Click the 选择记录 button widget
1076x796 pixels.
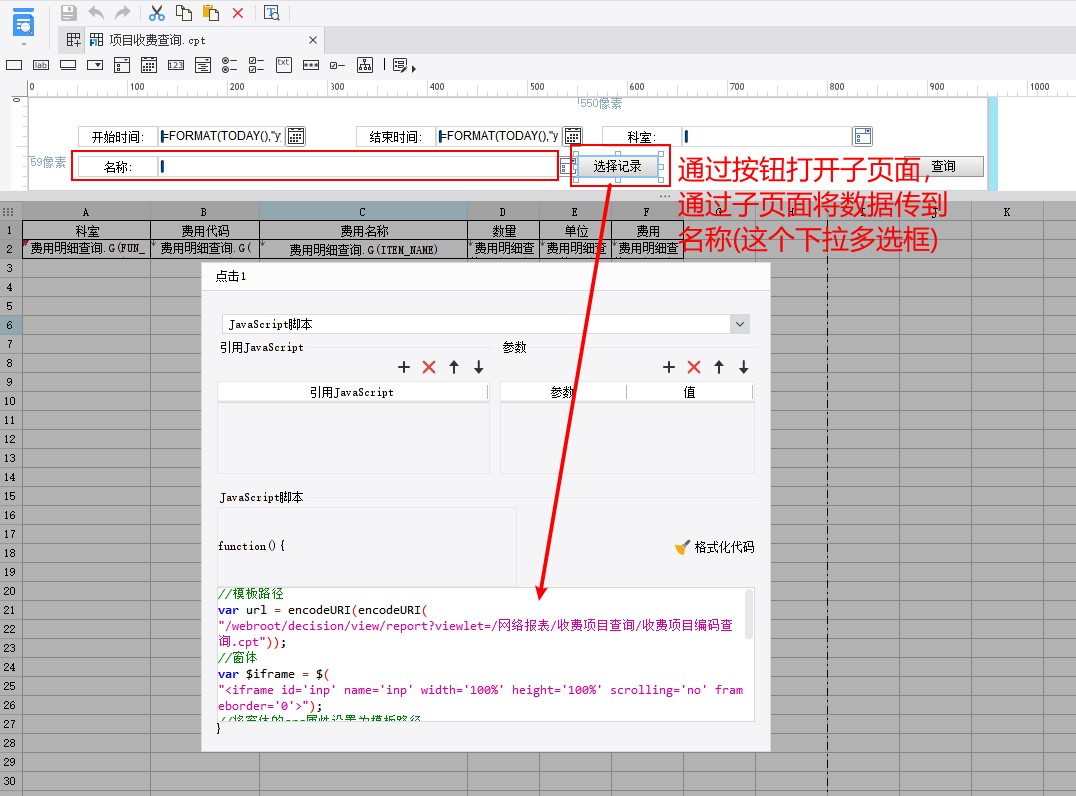click(618, 166)
